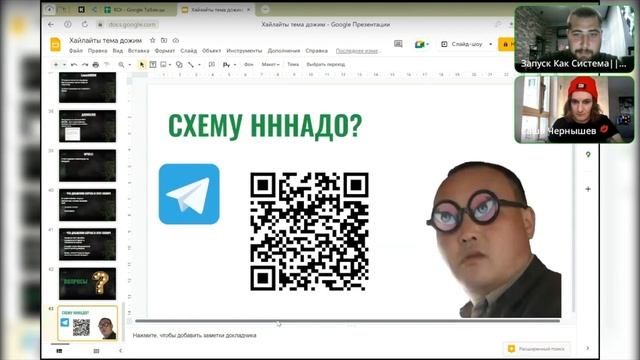640x360 pixels.
Task: Expand the Слайд-шоу dropdown arrow
Action: click(491, 44)
